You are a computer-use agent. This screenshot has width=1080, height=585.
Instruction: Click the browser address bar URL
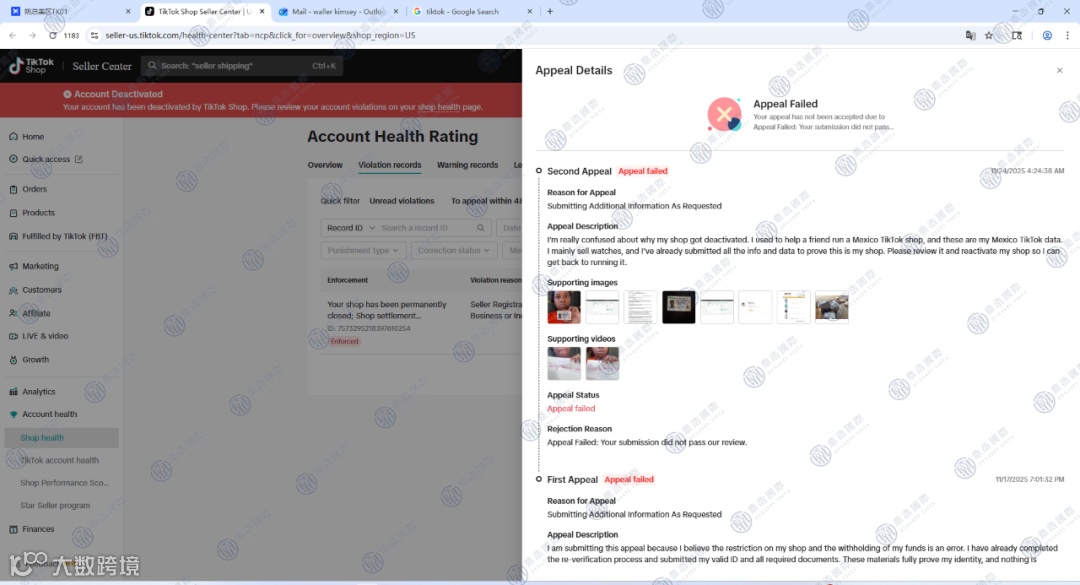(x=260, y=35)
